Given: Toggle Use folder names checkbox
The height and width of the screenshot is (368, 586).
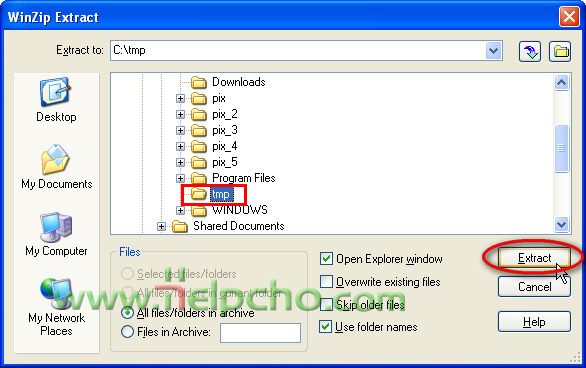Looking at the screenshot, I should point(326,327).
